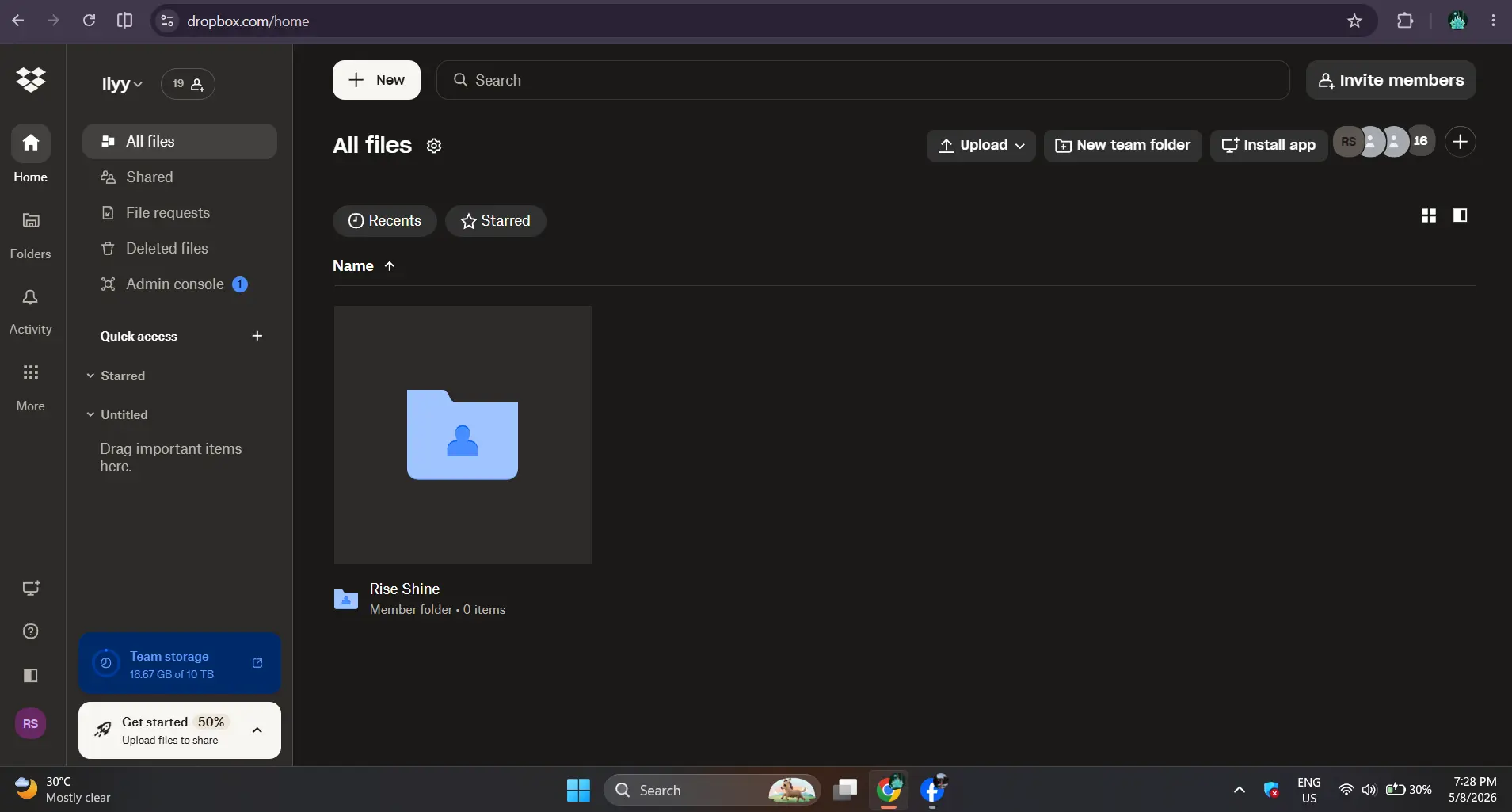Click the Dropbox search field

[x=863, y=80]
